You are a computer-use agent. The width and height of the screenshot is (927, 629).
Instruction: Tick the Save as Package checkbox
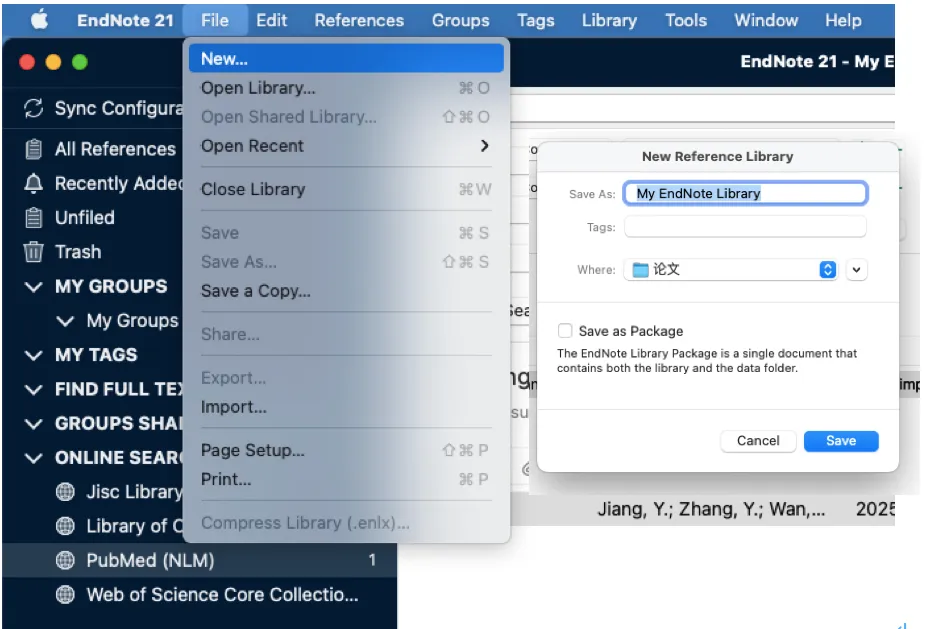pyautogui.click(x=565, y=330)
